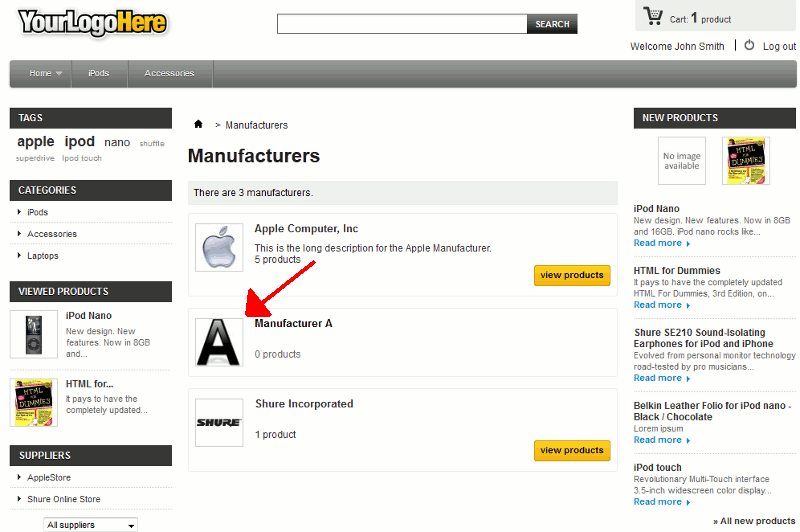Open the All suppliers dropdown
Viewport: 800px width, 532px height.
click(x=91, y=525)
